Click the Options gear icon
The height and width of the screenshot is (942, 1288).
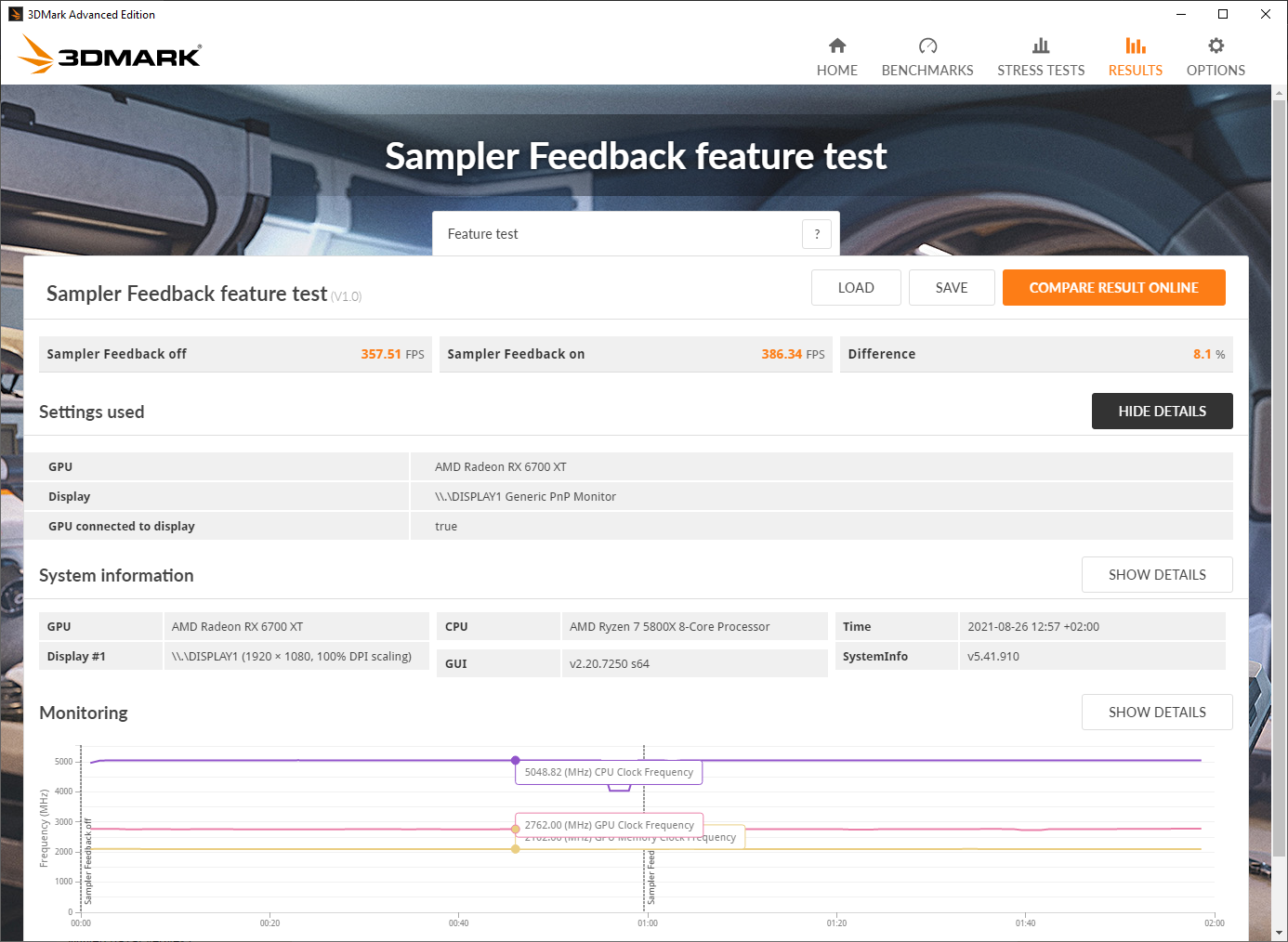(x=1216, y=46)
